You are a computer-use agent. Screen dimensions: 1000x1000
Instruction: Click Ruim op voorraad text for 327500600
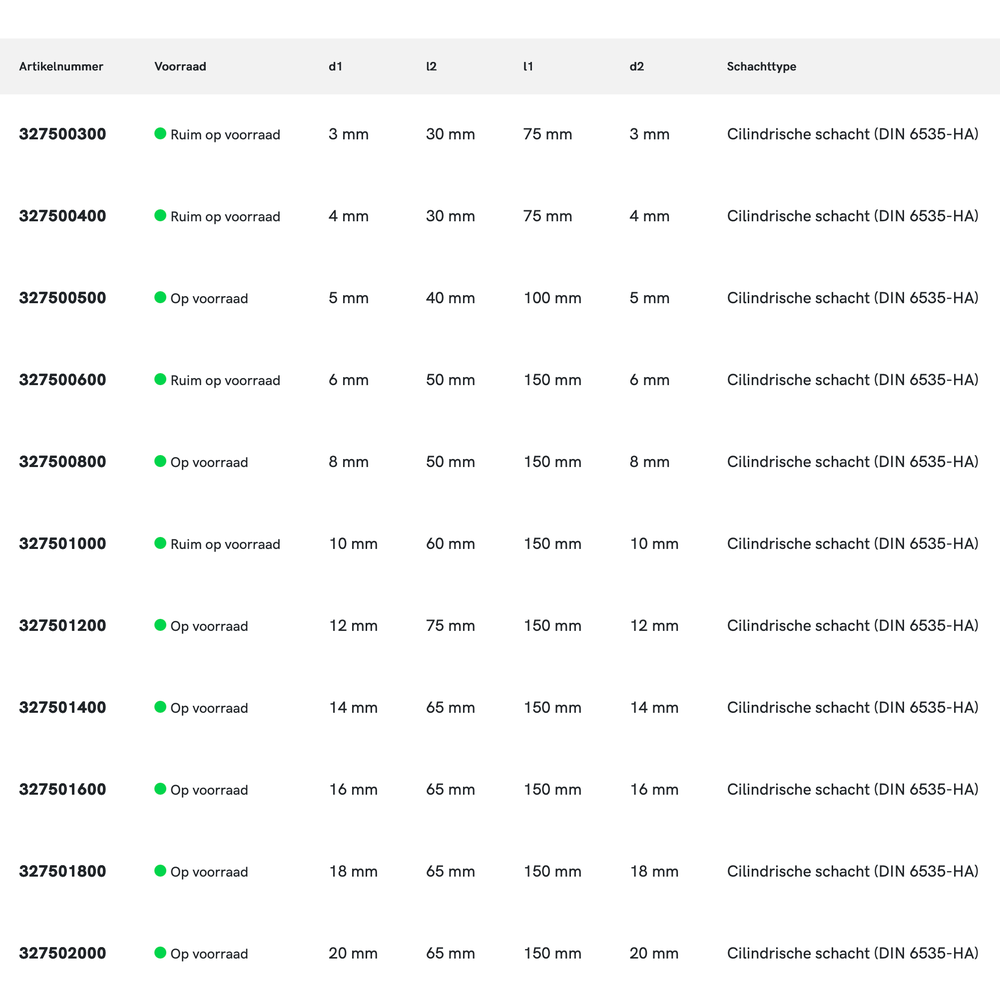point(225,381)
